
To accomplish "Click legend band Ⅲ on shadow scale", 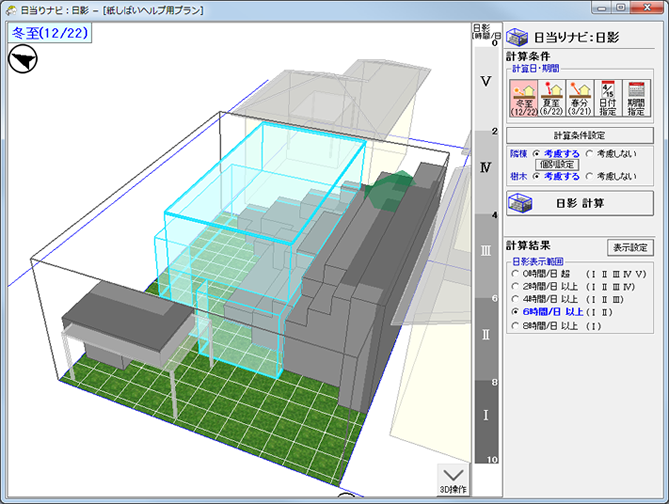I will coord(486,256).
